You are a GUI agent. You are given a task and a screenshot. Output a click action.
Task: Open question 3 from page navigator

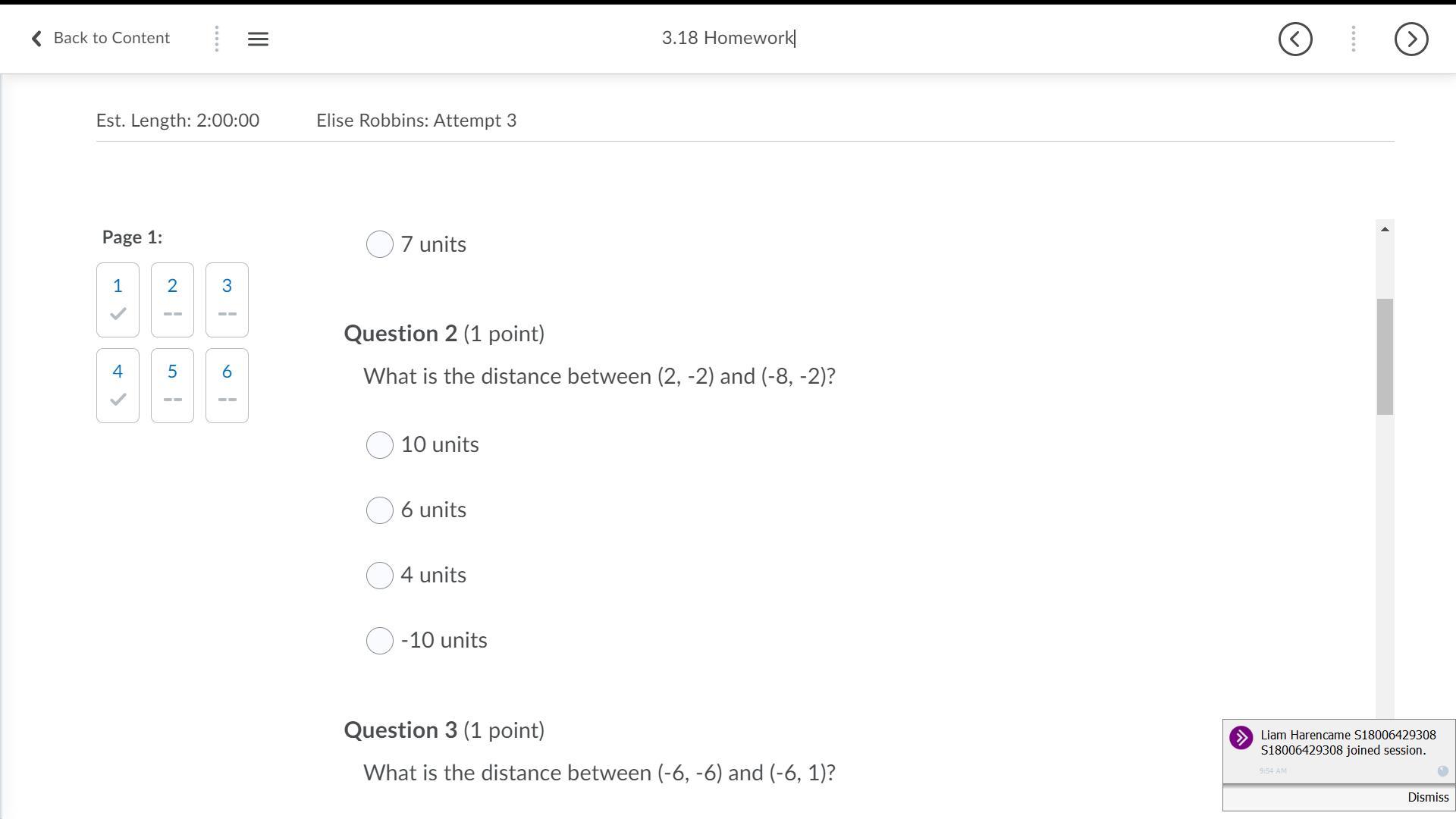(x=227, y=300)
